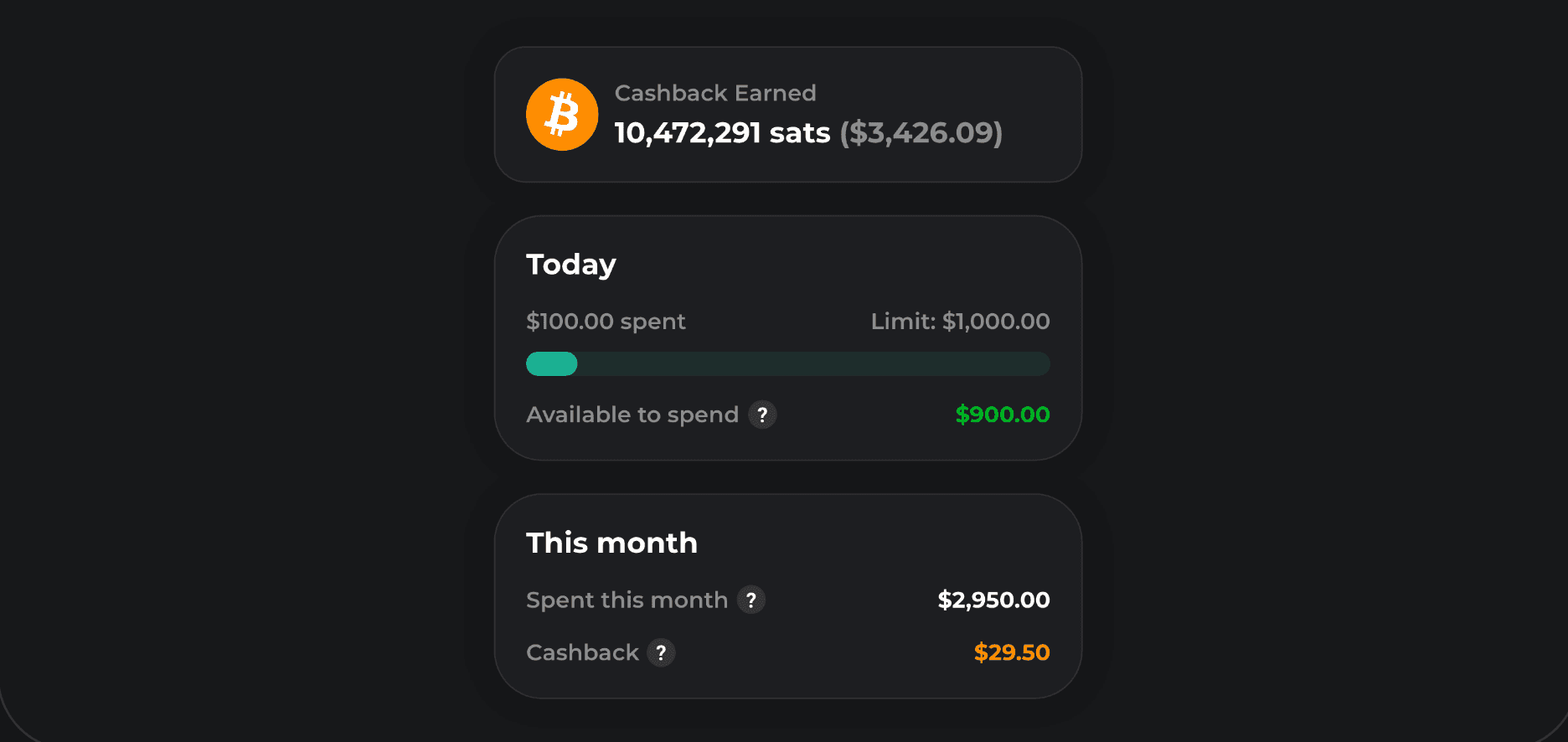Click the help icon beside Available to spend
The height and width of the screenshot is (742, 1568).
click(762, 415)
